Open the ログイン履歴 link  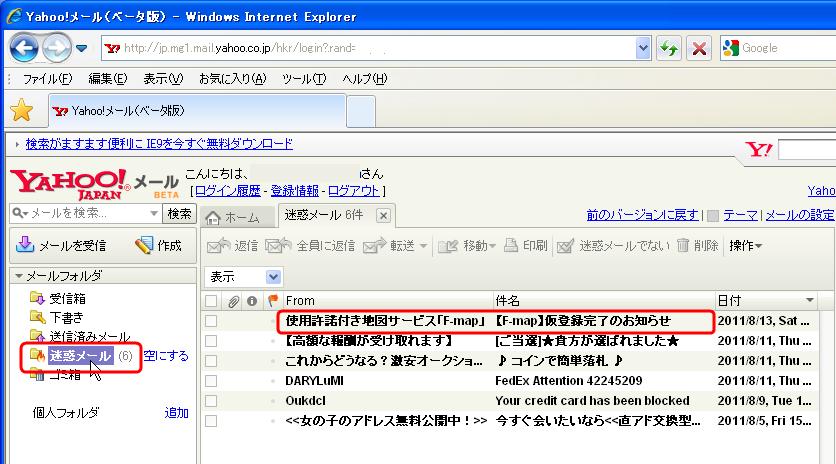coord(228,191)
